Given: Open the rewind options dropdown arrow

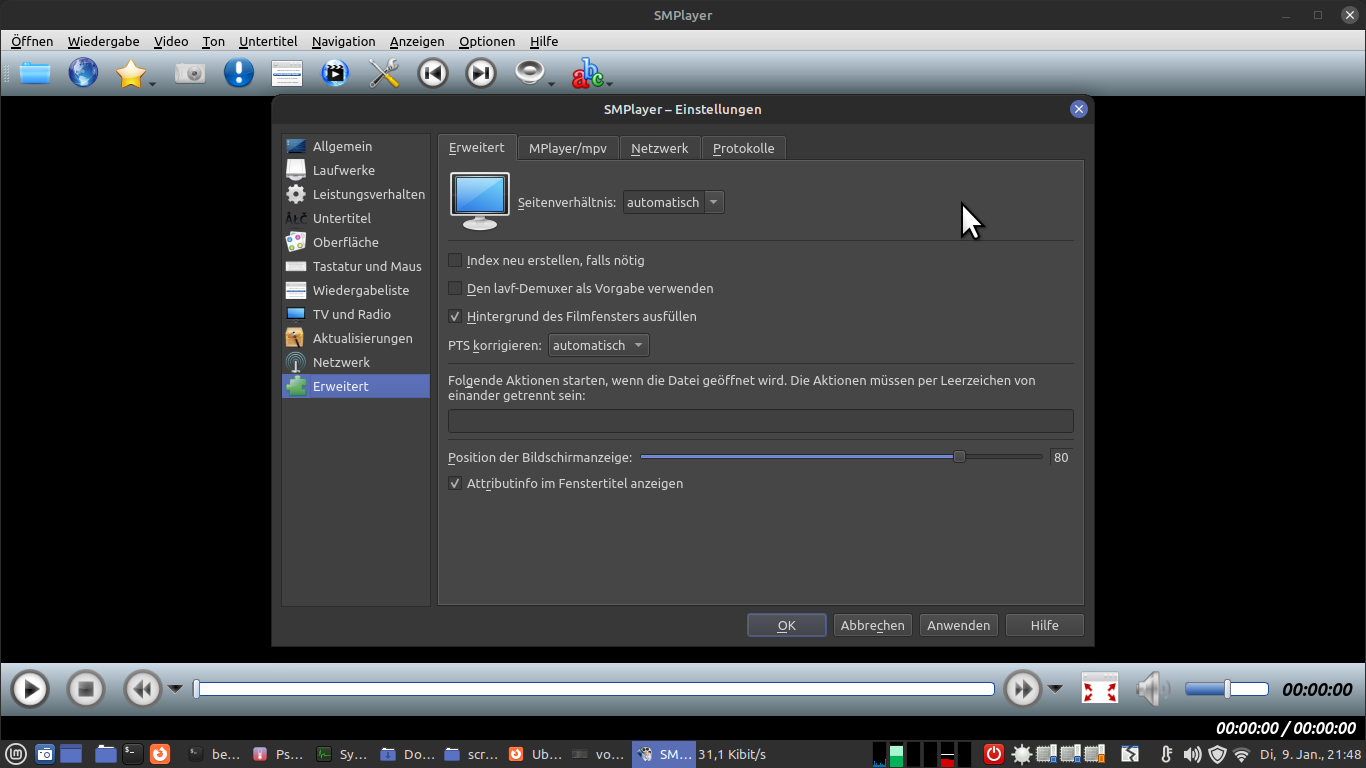Looking at the screenshot, I should pos(175,688).
